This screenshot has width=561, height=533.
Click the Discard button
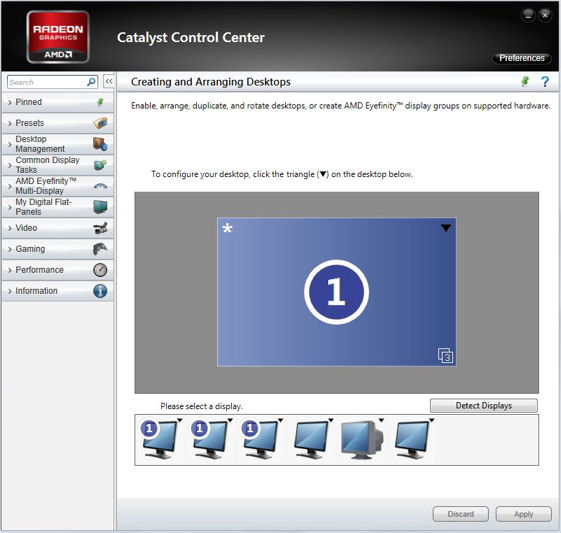click(460, 514)
